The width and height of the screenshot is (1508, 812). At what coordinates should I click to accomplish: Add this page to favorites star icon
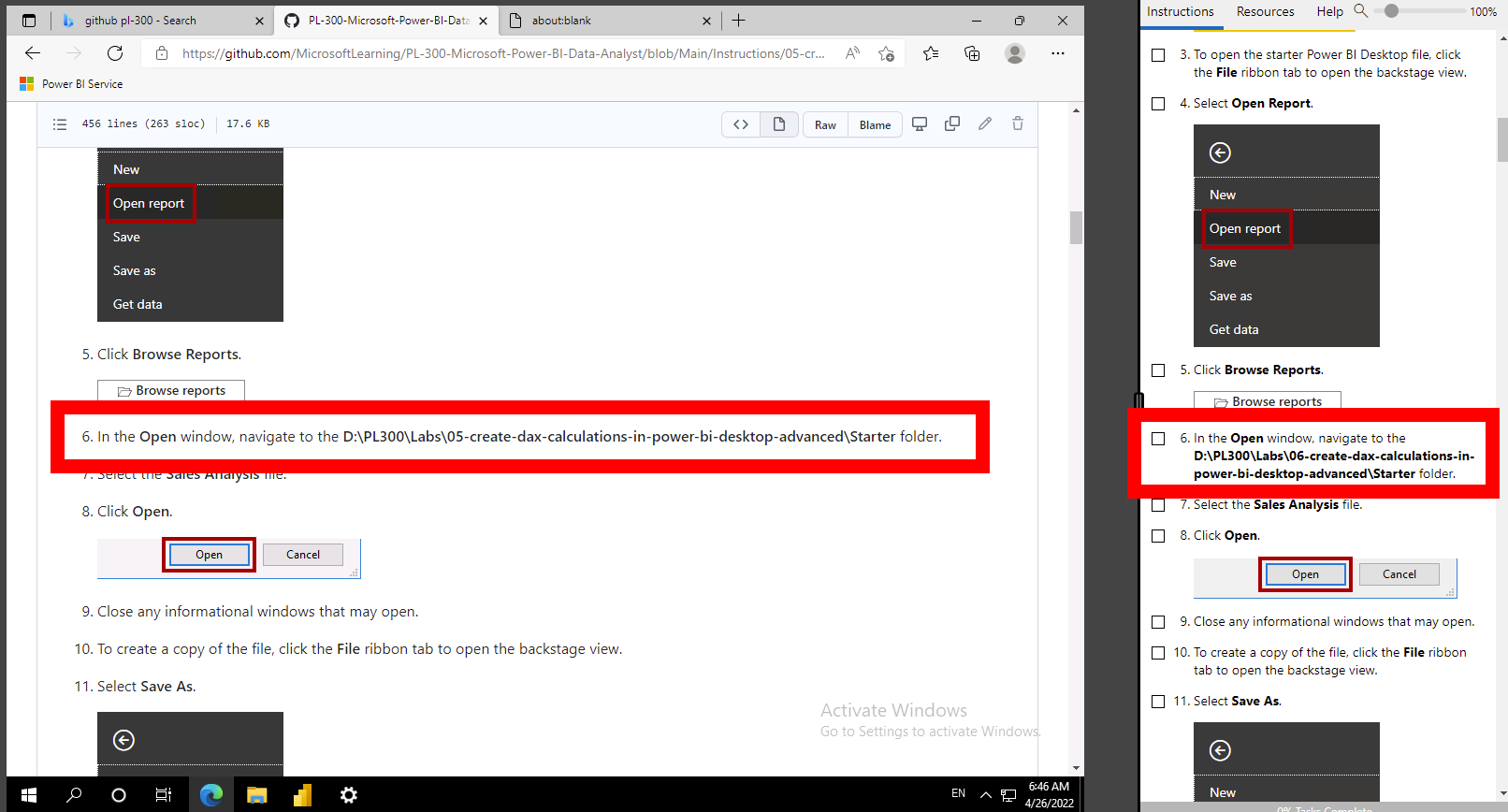887,53
